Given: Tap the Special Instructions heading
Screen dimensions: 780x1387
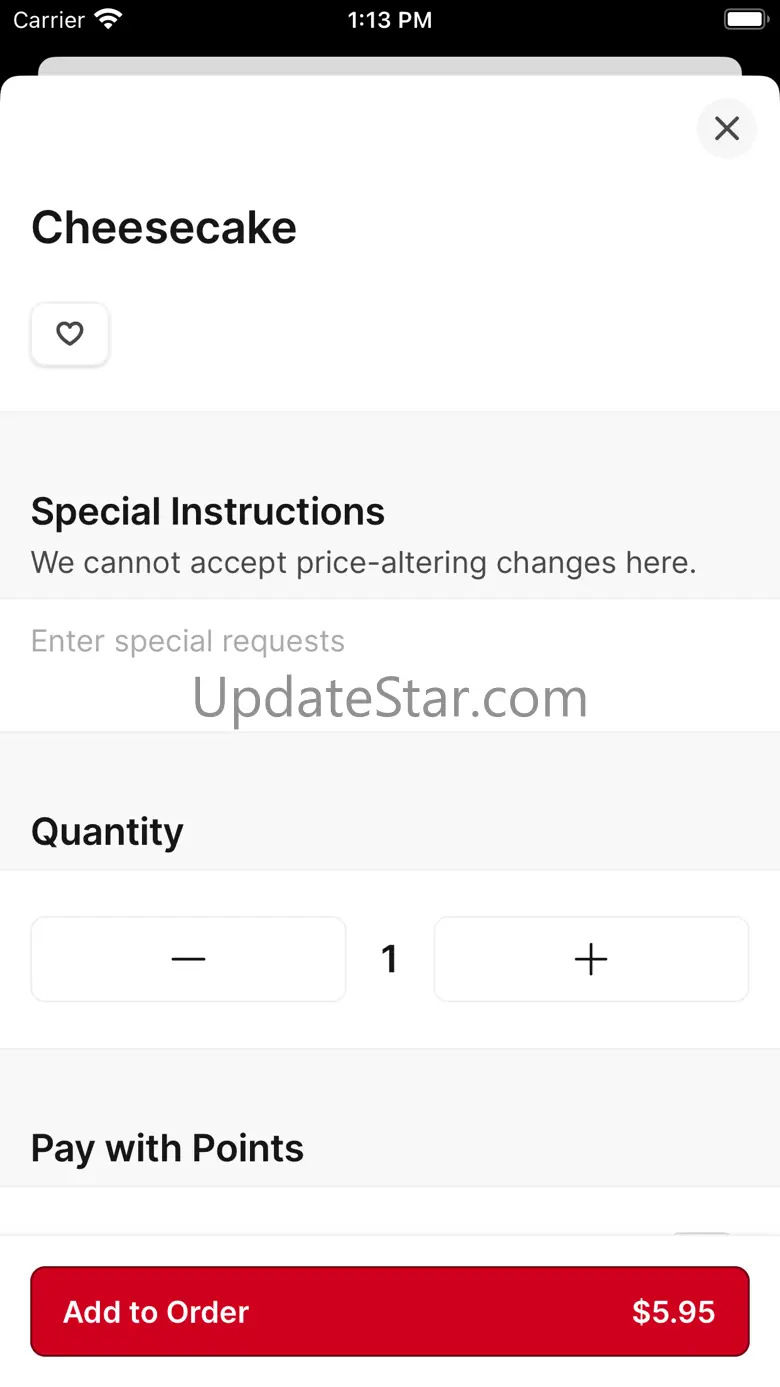Looking at the screenshot, I should coord(208,511).
